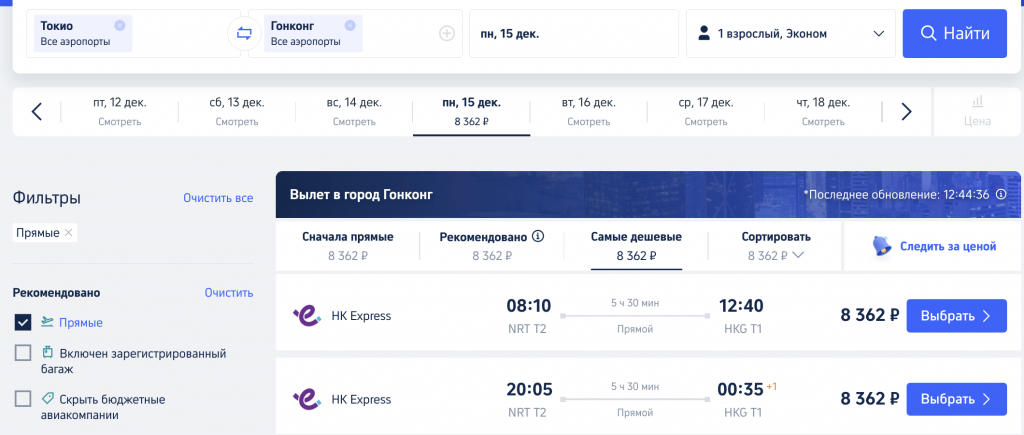Click info icon beside last update time

point(1000,195)
